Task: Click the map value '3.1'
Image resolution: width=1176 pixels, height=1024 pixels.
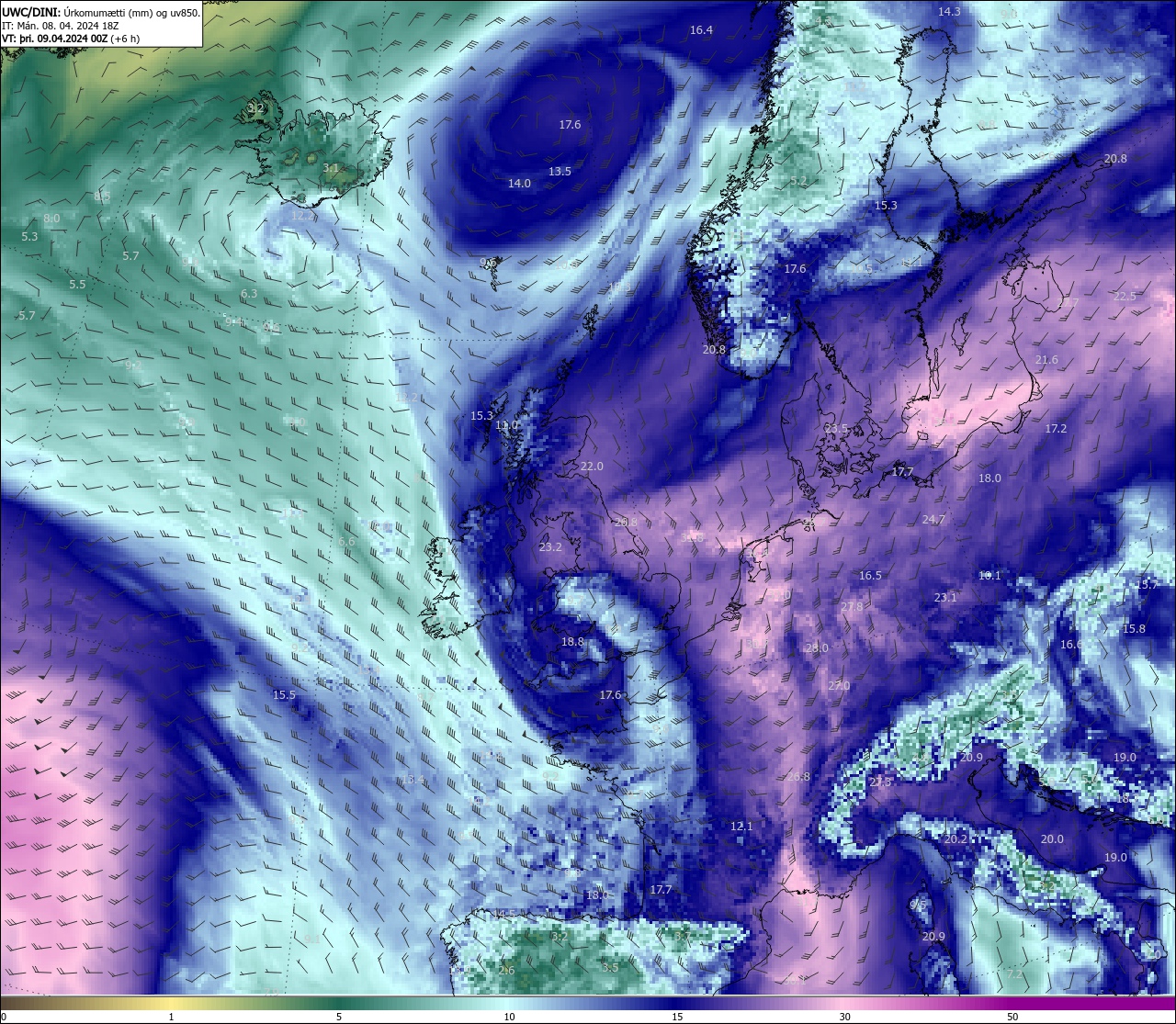Action: tap(331, 168)
